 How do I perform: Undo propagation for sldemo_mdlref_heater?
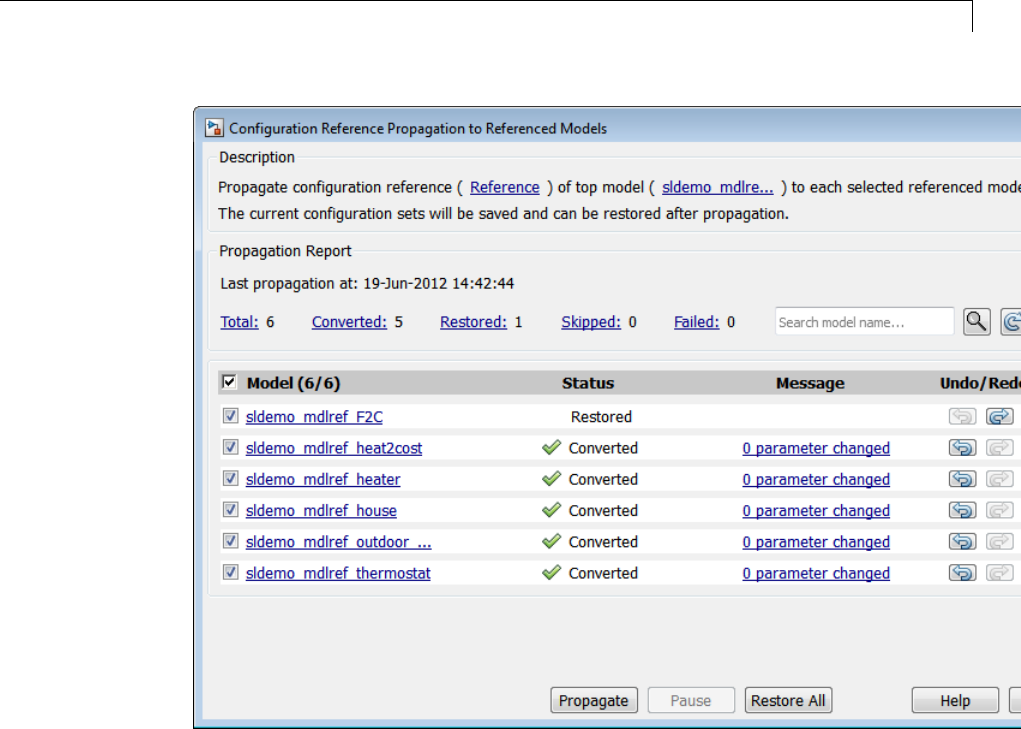pyautogui.click(x=962, y=479)
